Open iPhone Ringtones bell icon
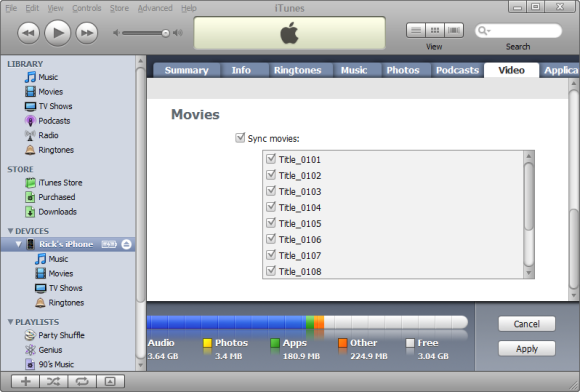Screen dimensions: 580x392 [x=40, y=303]
